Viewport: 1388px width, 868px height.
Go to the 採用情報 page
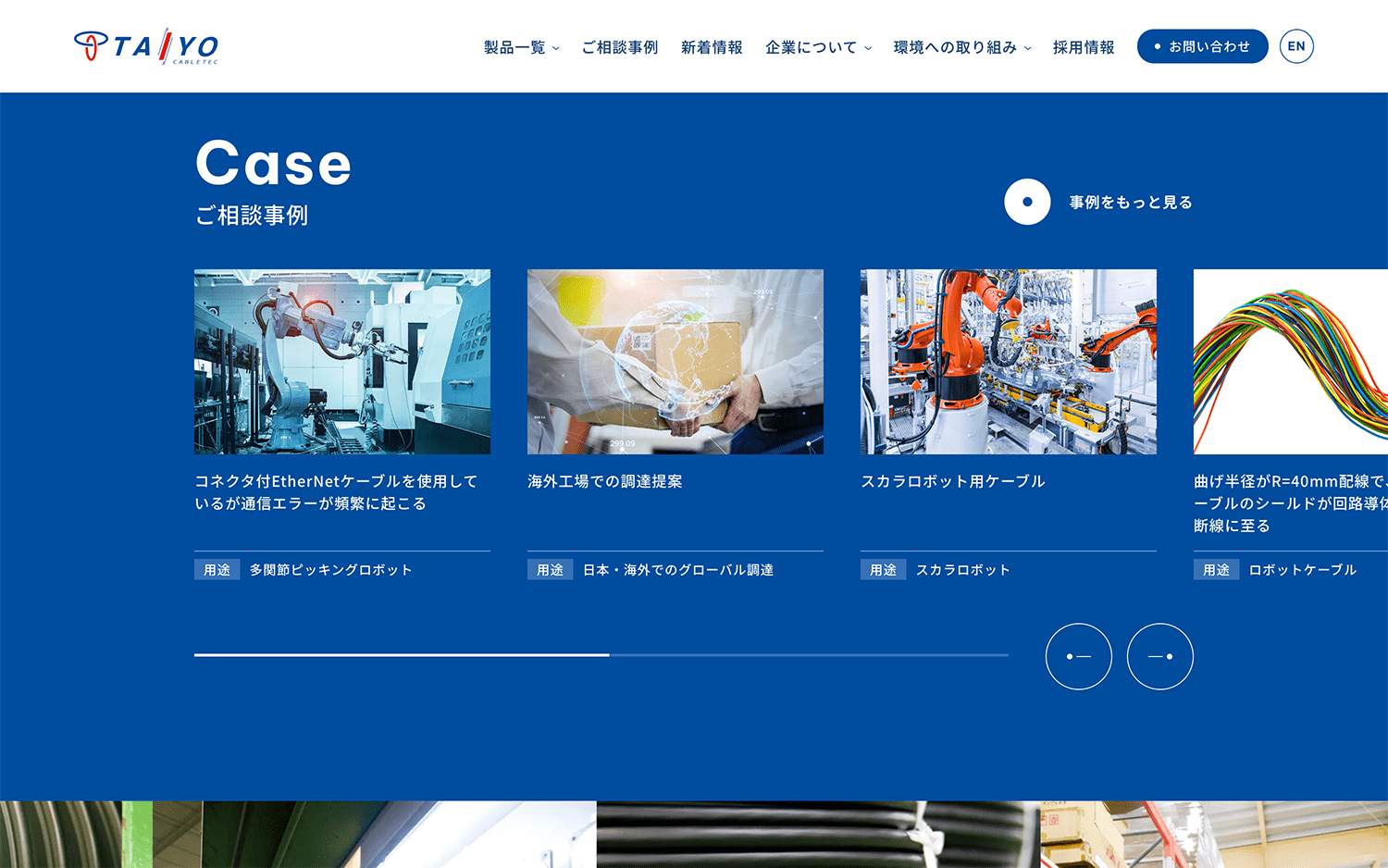1083,47
